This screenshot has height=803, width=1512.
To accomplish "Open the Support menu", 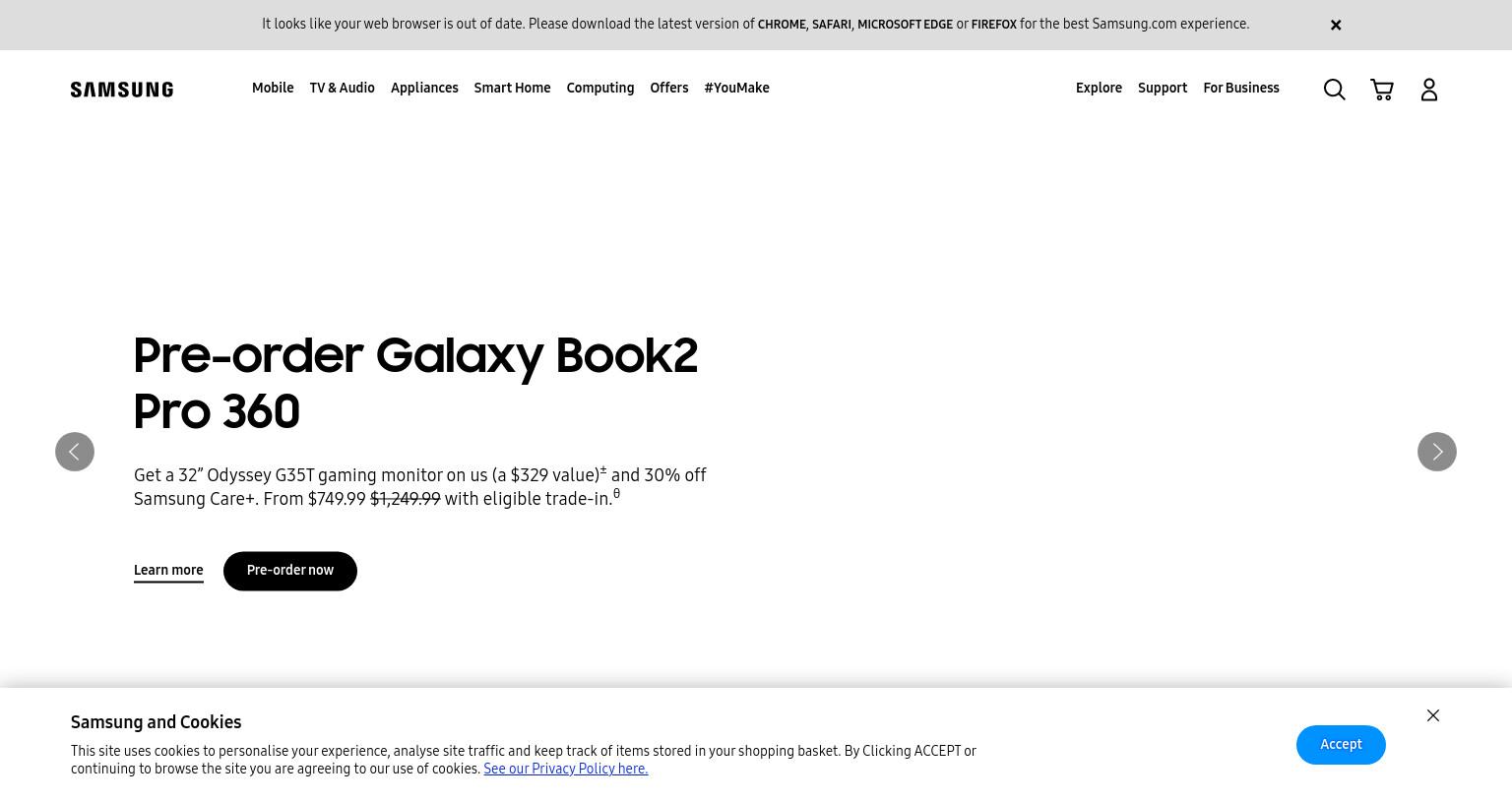I will [x=1163, y=89].
